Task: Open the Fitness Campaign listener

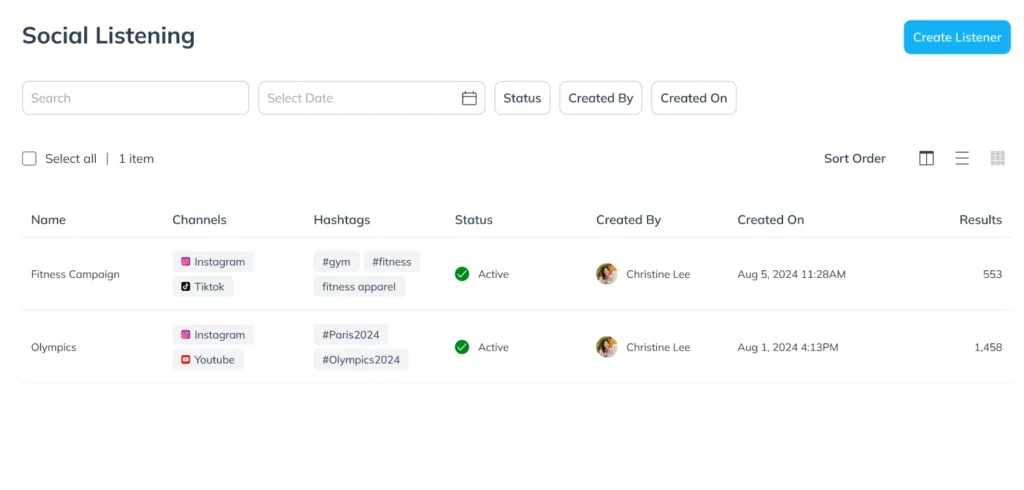Action: point(75,274)
